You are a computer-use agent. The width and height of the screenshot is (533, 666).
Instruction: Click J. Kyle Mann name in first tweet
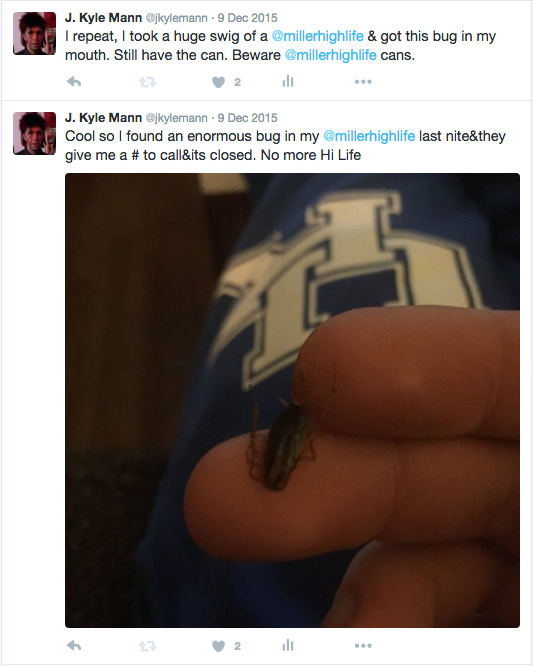pos(103,17)
